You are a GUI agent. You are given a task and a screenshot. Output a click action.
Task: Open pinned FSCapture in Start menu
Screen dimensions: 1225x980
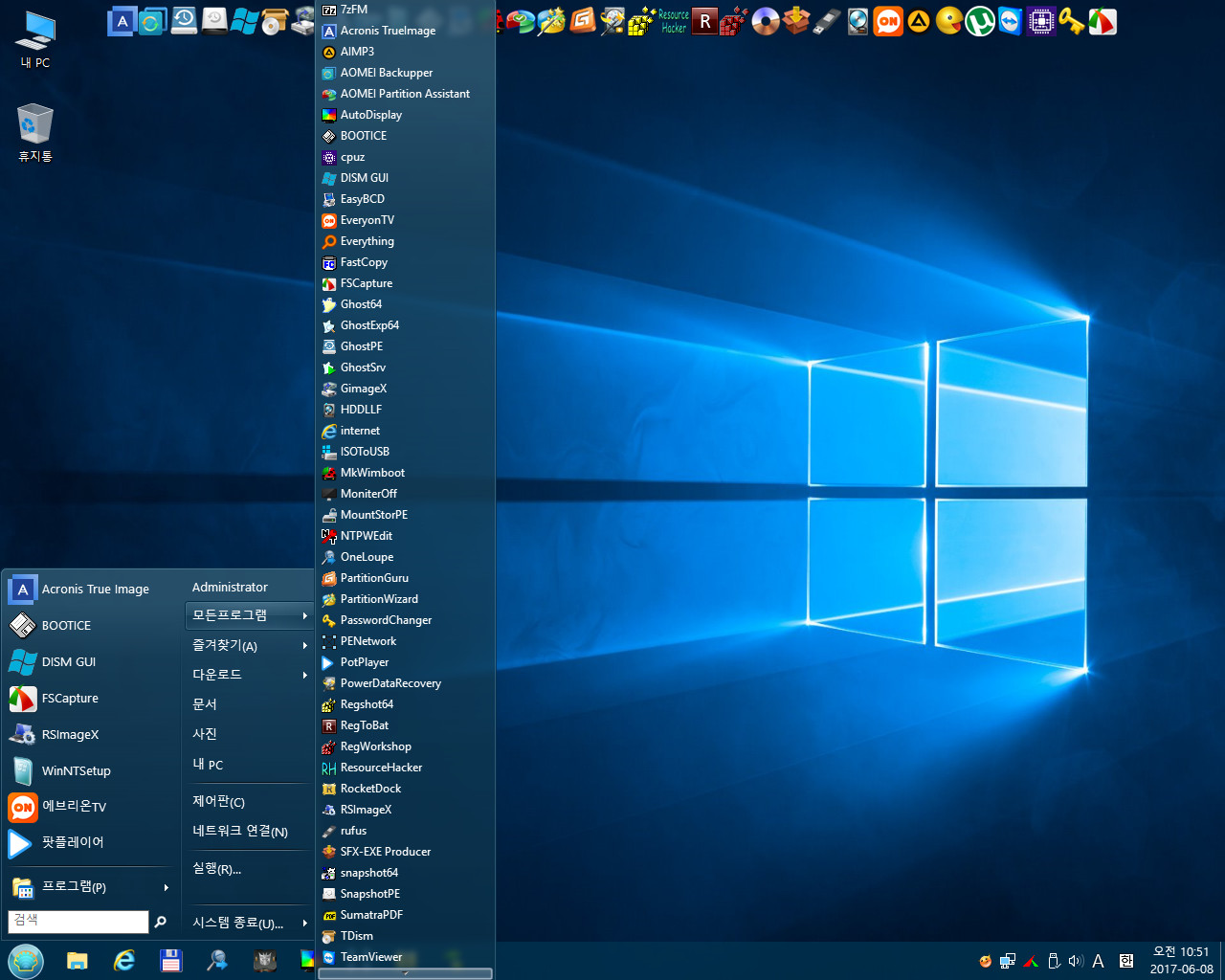pyautogui.click(x=90, y=699)
